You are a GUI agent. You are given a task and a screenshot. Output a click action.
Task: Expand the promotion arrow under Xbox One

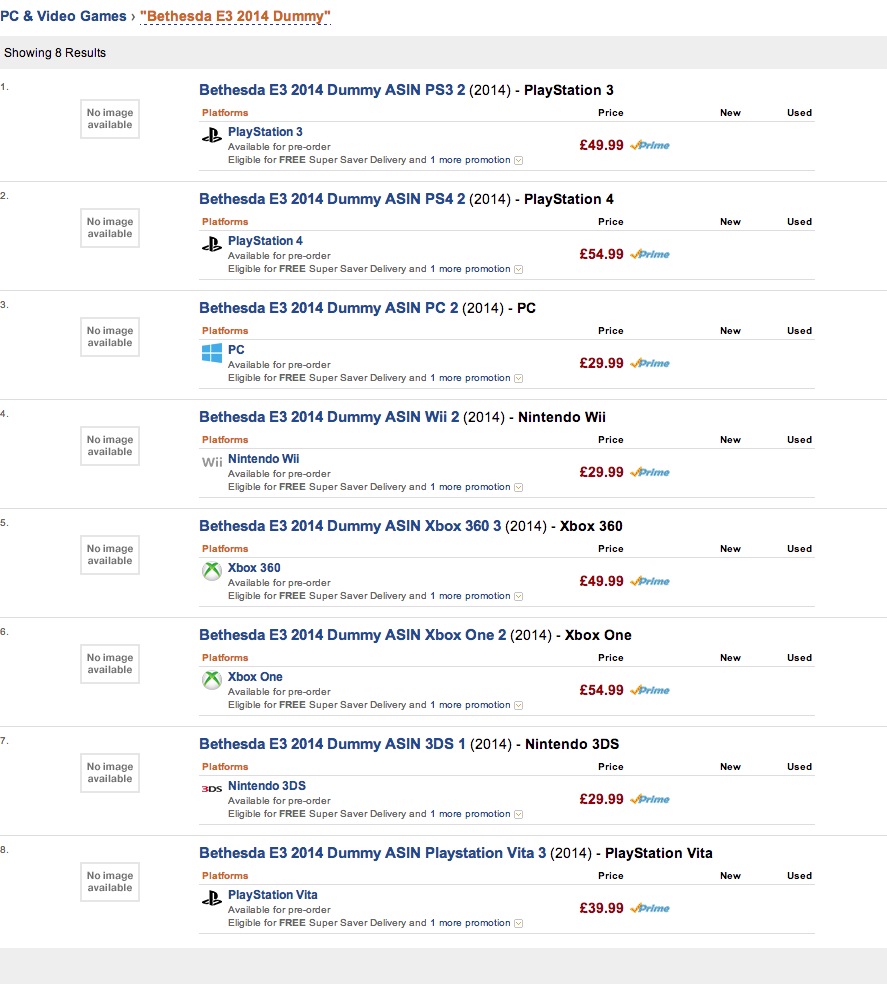(x=518, y=705)
